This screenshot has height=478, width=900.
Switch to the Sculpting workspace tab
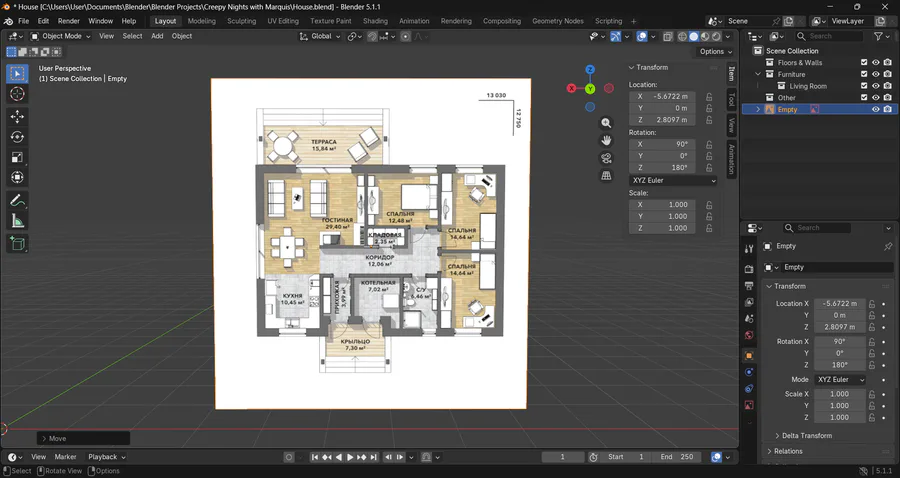(x=241, y=21)
